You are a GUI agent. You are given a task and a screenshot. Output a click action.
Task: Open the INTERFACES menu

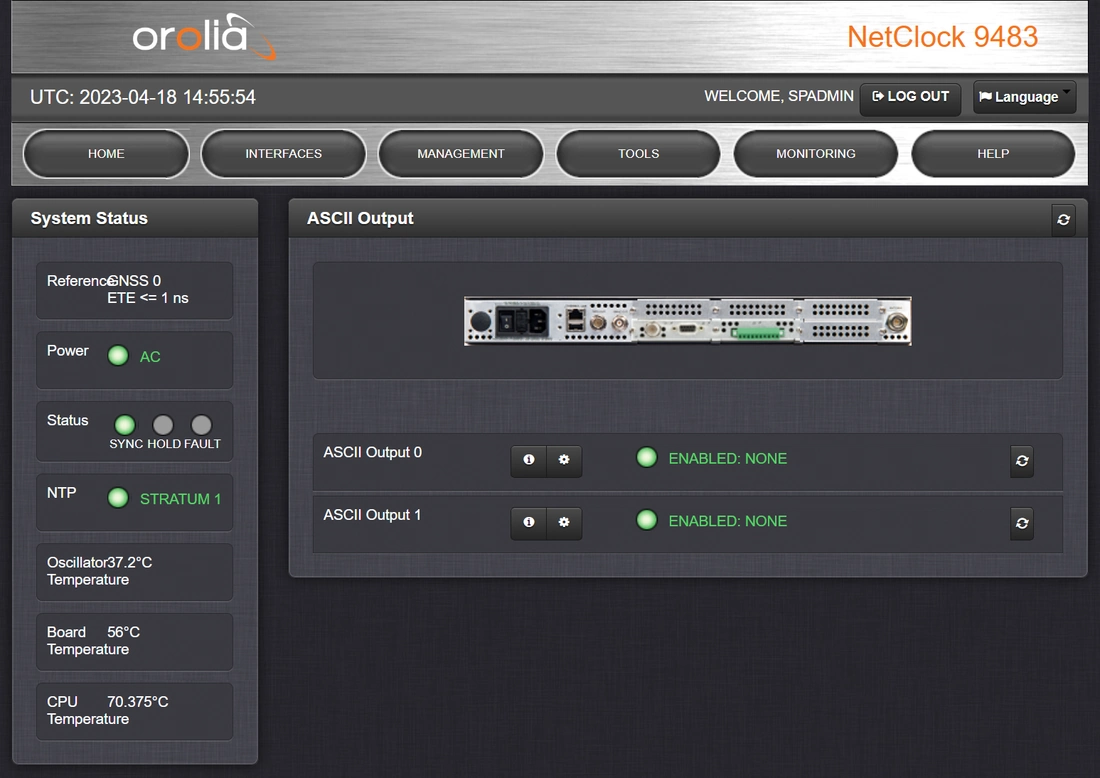283,154
